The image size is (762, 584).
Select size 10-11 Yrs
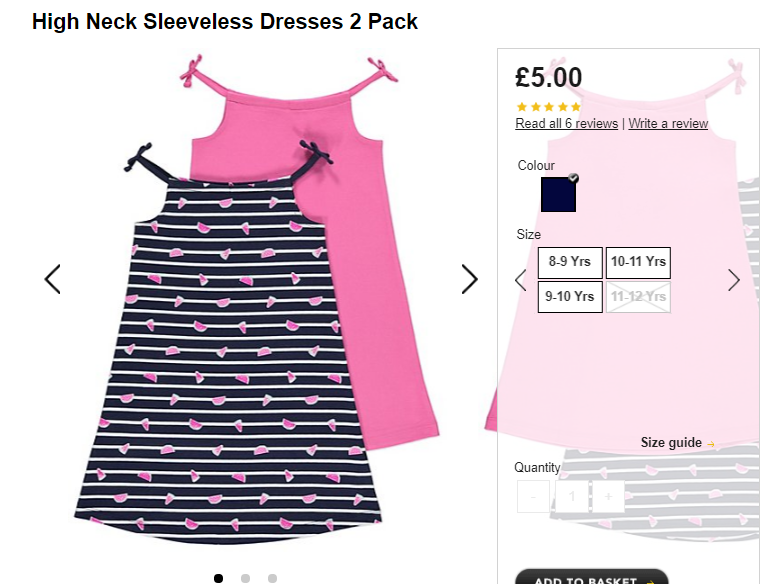click(x=638, y=262)
